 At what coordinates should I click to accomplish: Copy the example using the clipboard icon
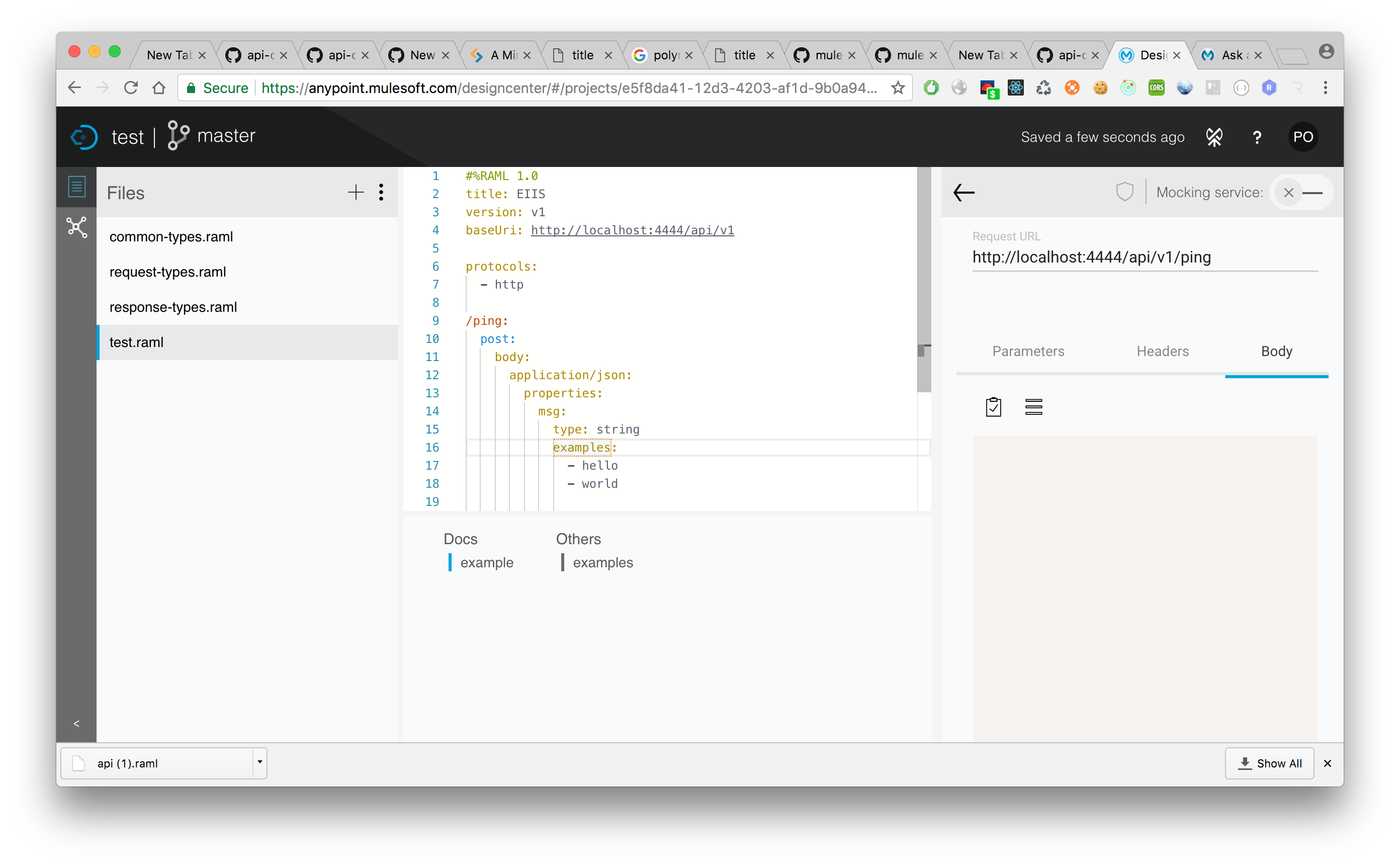[x=994, y=406]
